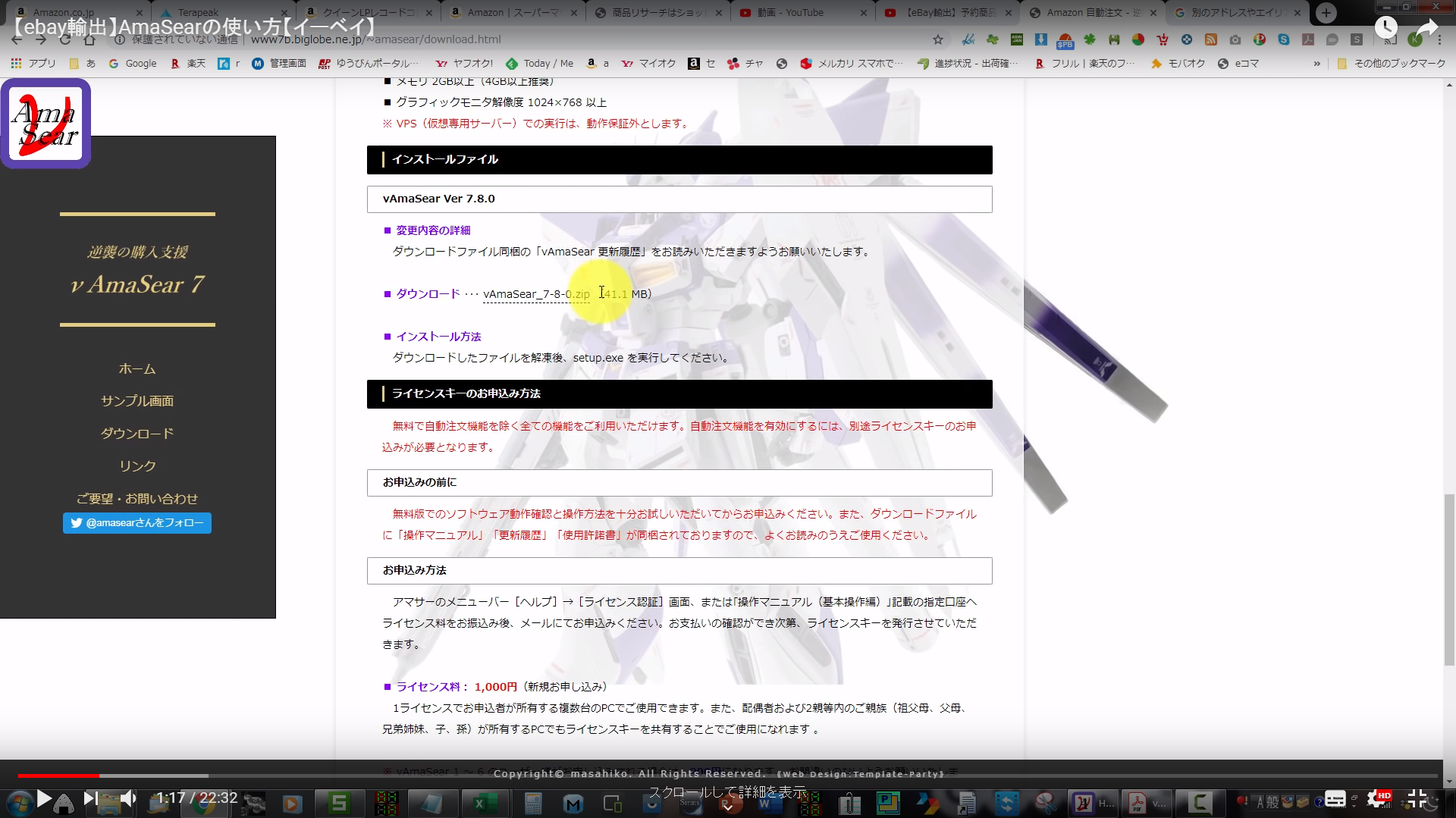Exit full screen mode

point(1417,798)
